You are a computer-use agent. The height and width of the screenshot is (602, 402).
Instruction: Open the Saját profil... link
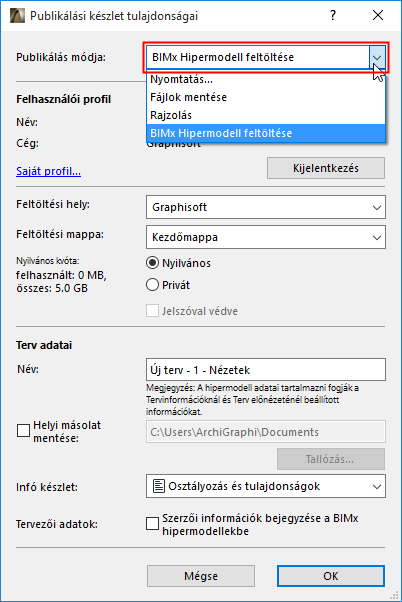[x=48, y=171]
